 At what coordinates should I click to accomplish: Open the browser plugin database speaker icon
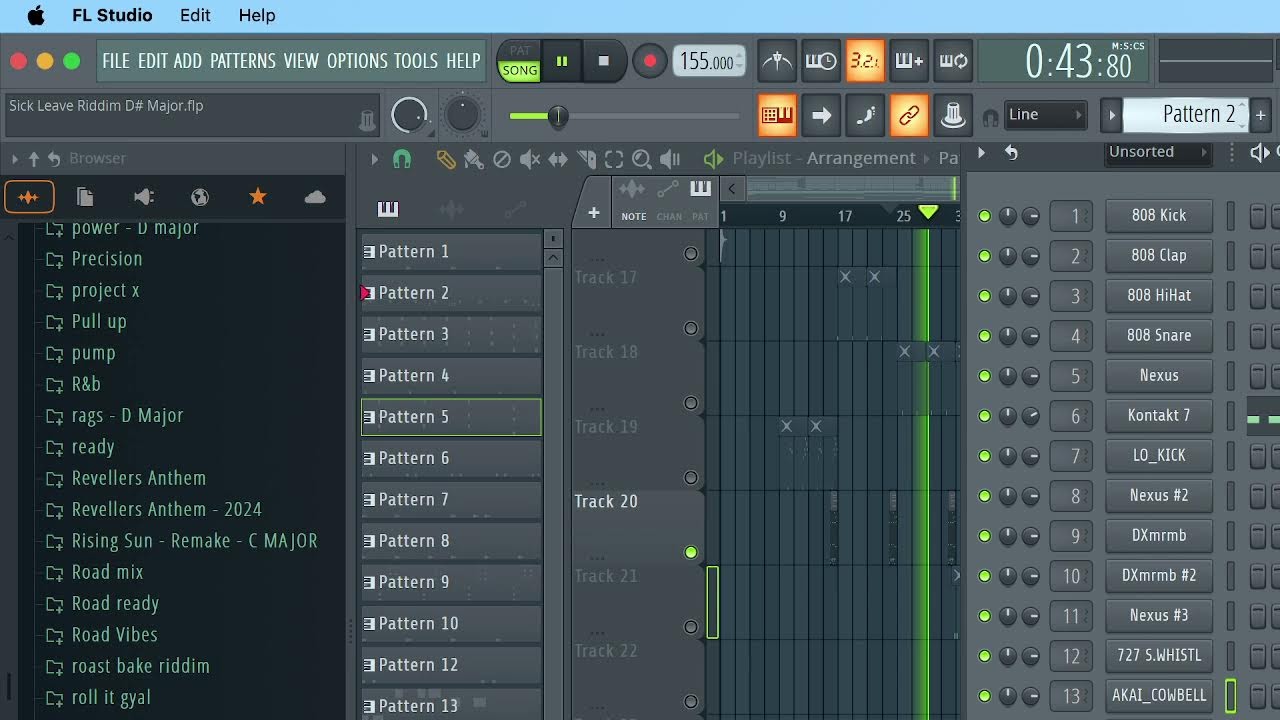coord(144,197)
